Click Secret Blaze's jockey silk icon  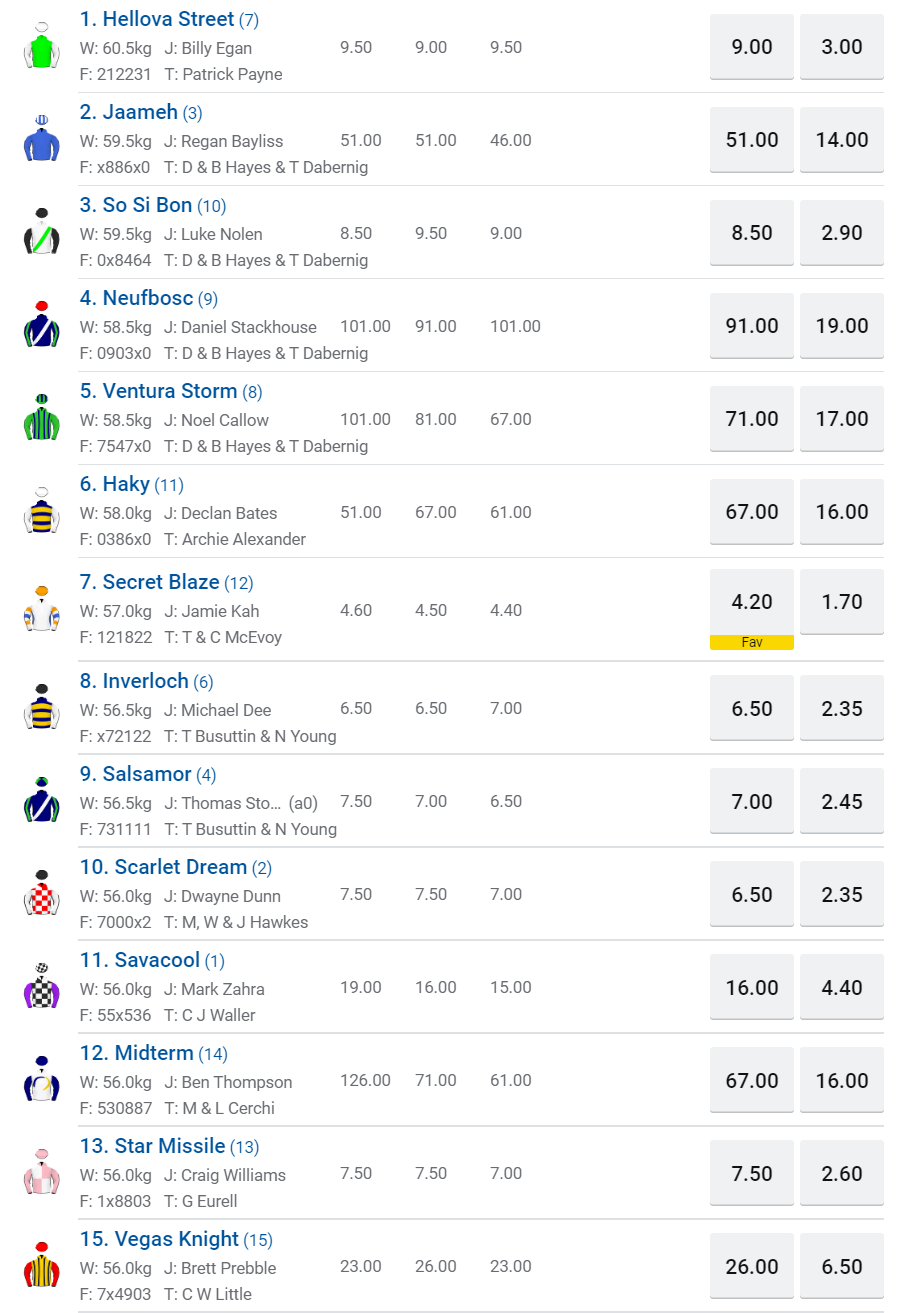click(41, 608)
